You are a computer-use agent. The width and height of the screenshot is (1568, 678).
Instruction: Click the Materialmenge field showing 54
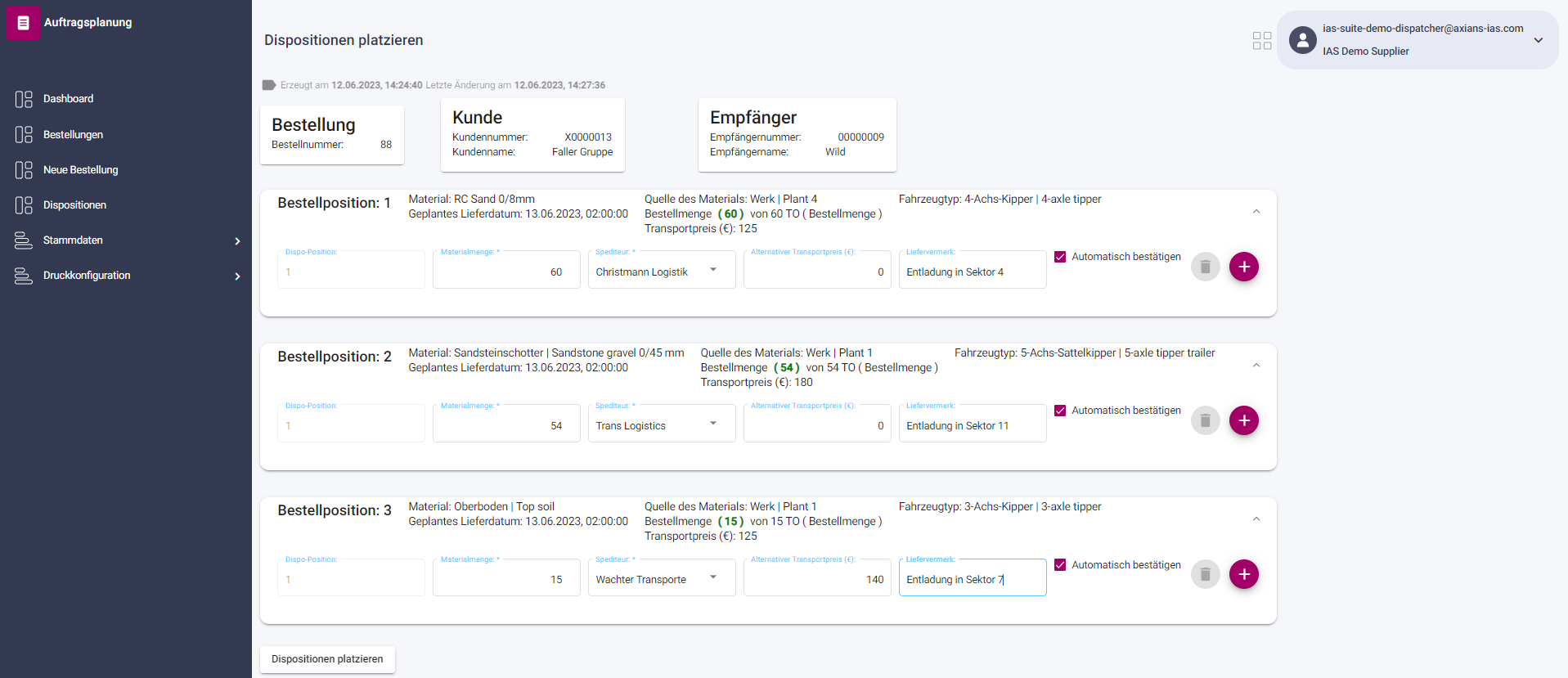click(505, 425)
